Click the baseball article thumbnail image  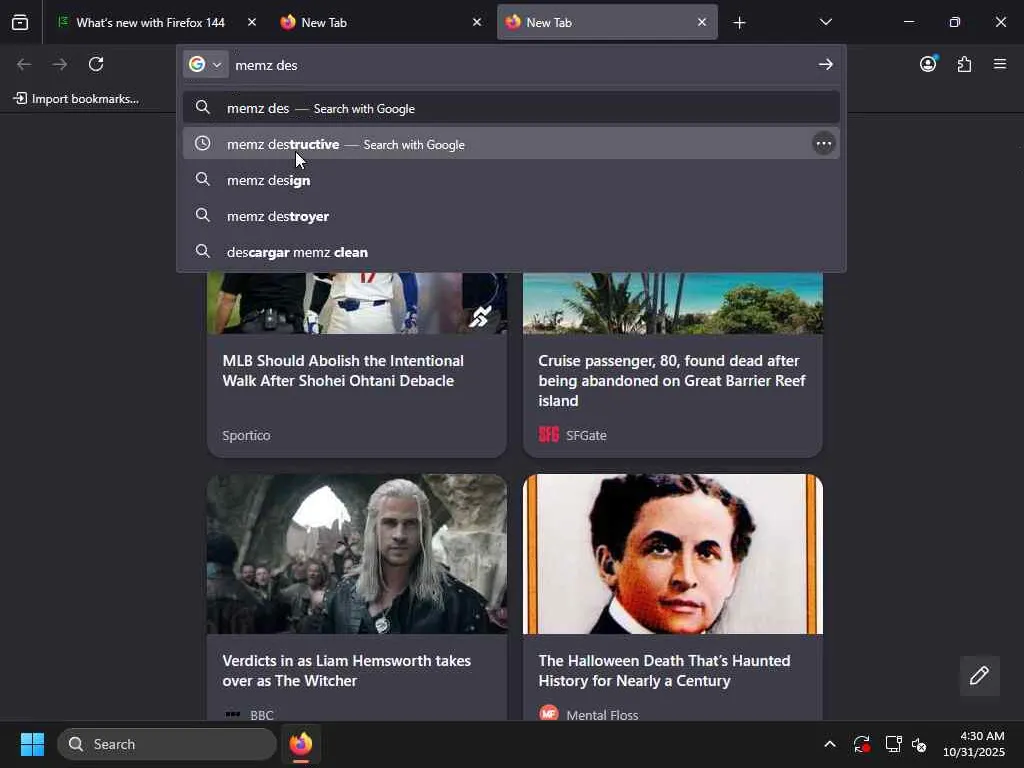point(357,303)
